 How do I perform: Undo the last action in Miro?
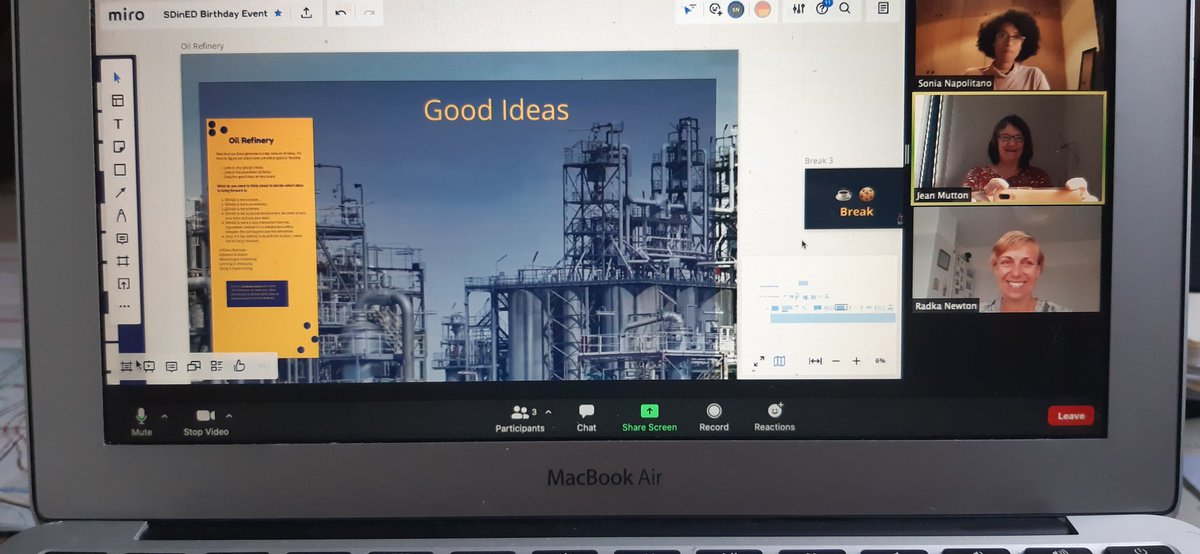[341, 13]
